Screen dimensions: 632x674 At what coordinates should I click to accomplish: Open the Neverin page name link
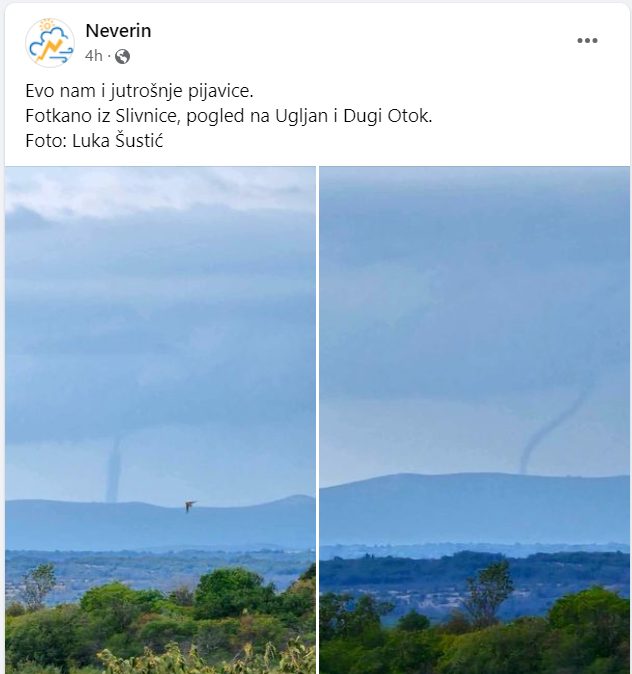point(118,31)
